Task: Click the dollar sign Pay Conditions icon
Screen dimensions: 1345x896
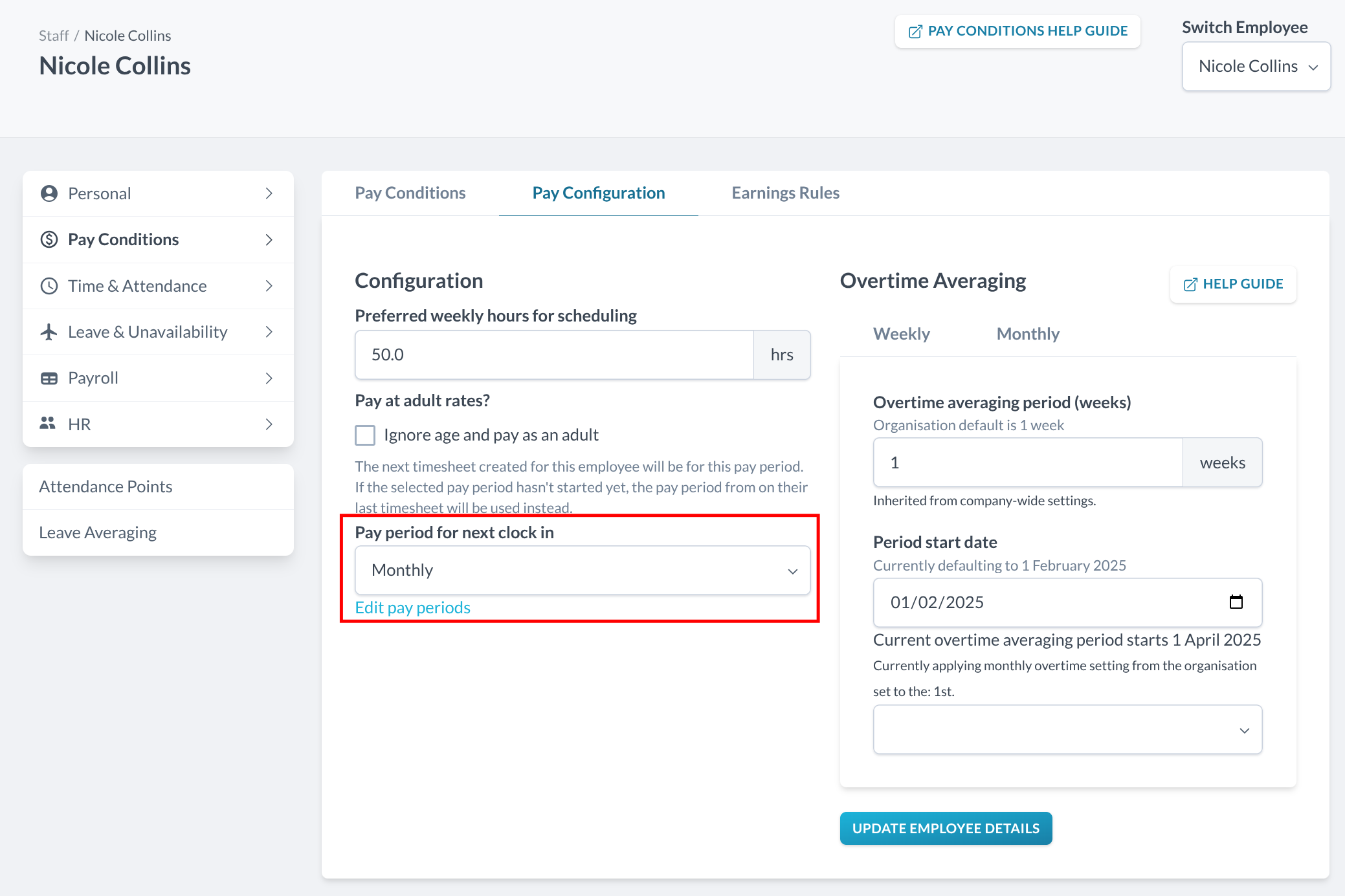Action: pos(49,239)
